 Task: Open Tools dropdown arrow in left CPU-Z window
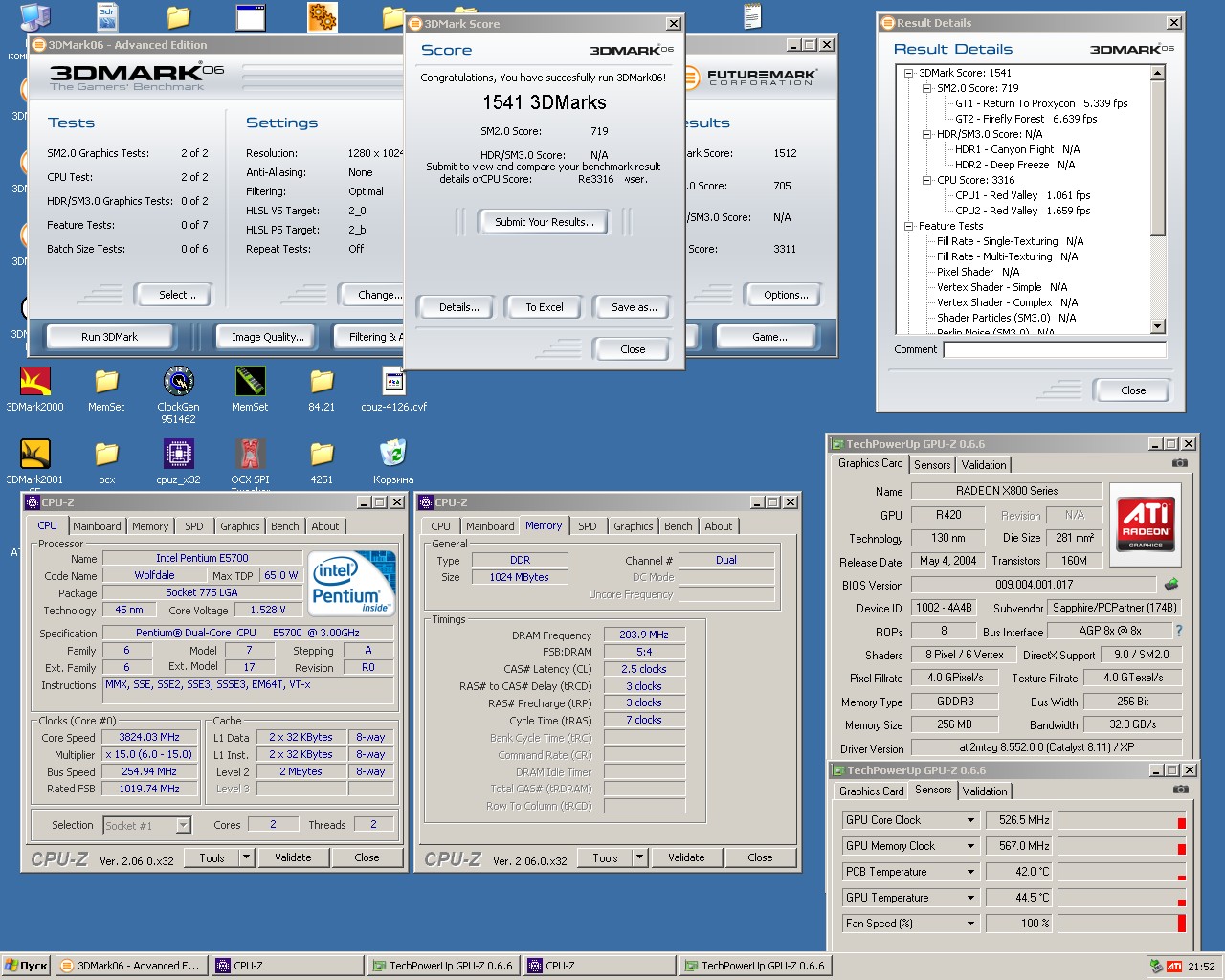point(246,857)
